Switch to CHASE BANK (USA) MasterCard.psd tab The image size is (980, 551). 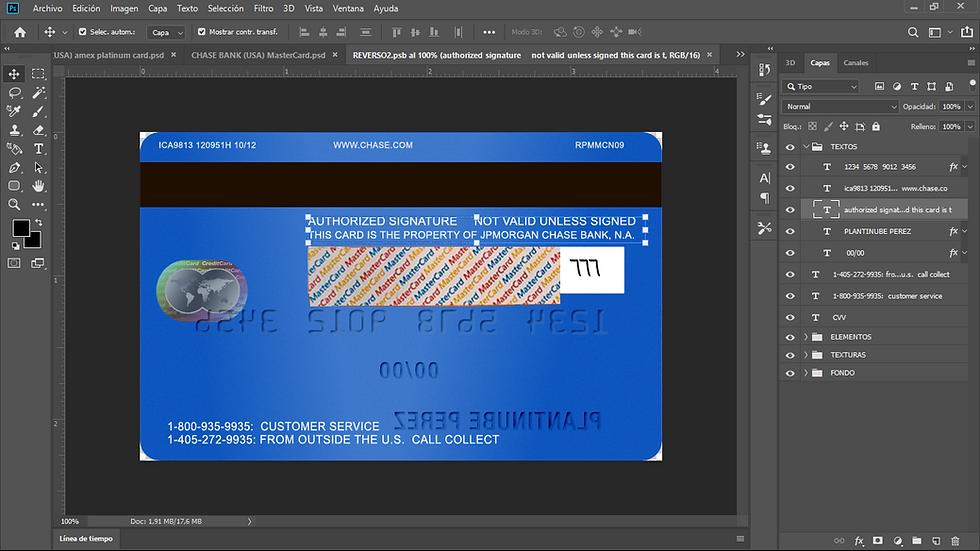[258, 55]
